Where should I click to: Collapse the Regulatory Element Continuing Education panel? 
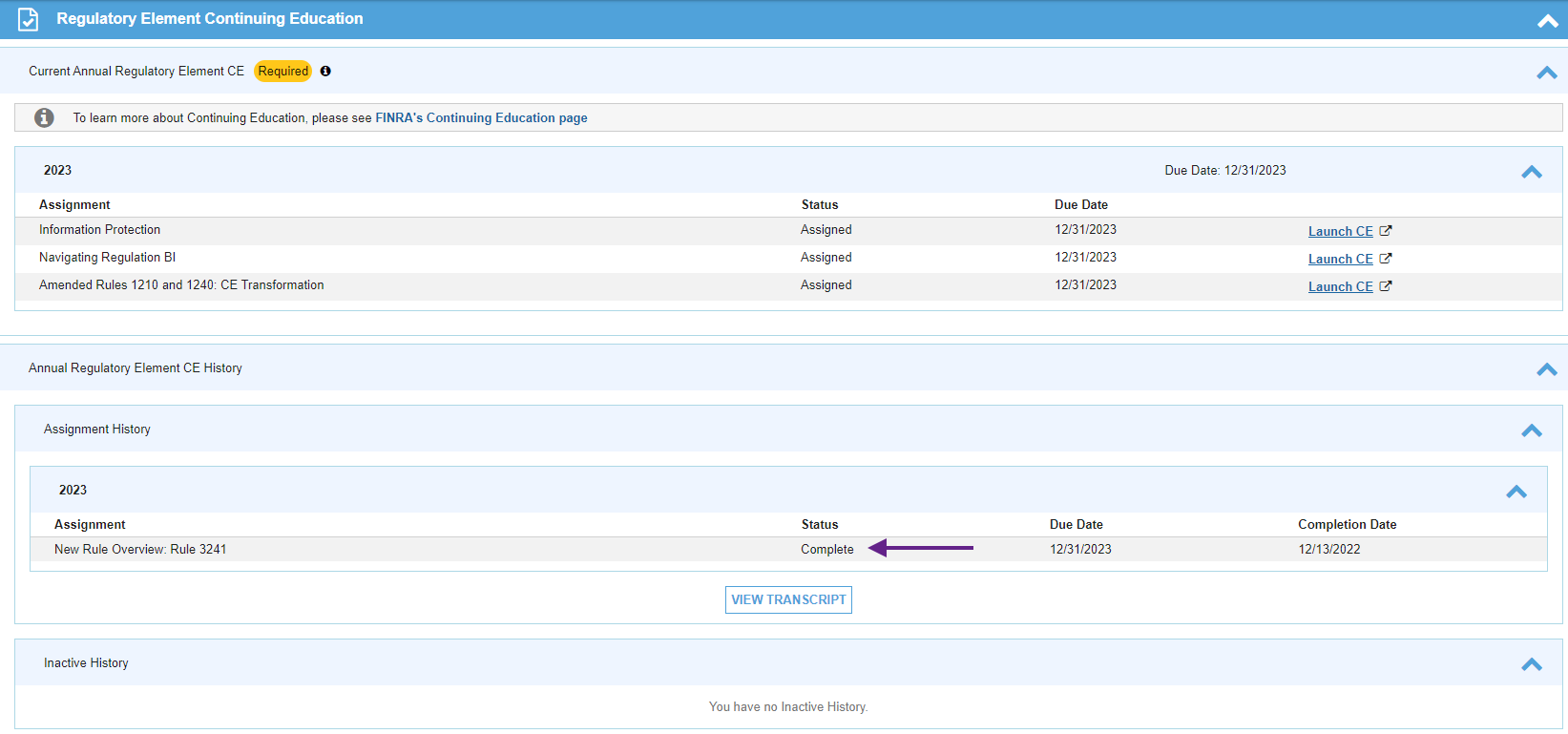[x=1547, y=21]
